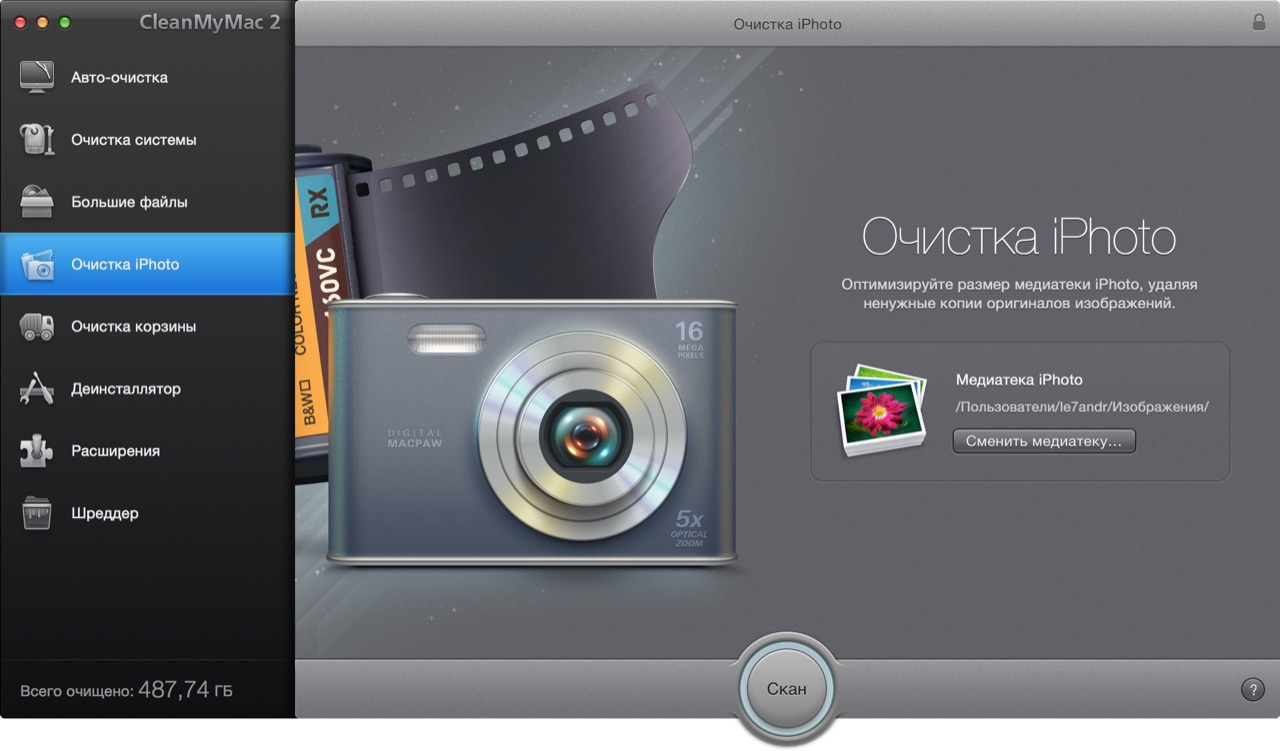The height and width of the screenshot is (751, 1280).
Task: Go to Очистка корзины
Action: click(147, 327)
